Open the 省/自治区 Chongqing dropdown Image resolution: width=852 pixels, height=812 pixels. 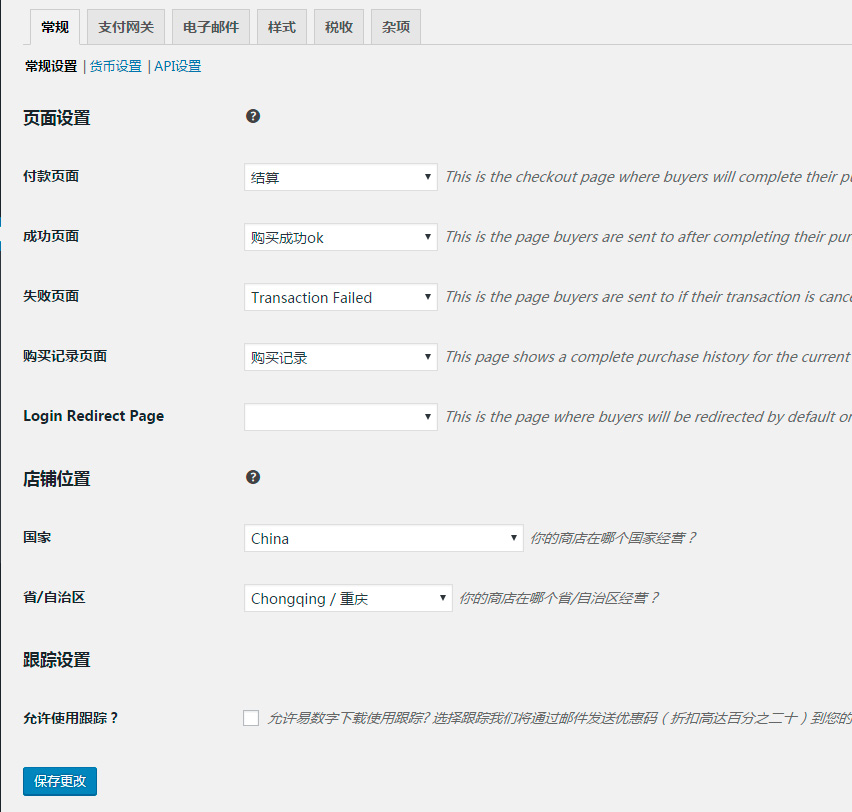coord(348,598)
